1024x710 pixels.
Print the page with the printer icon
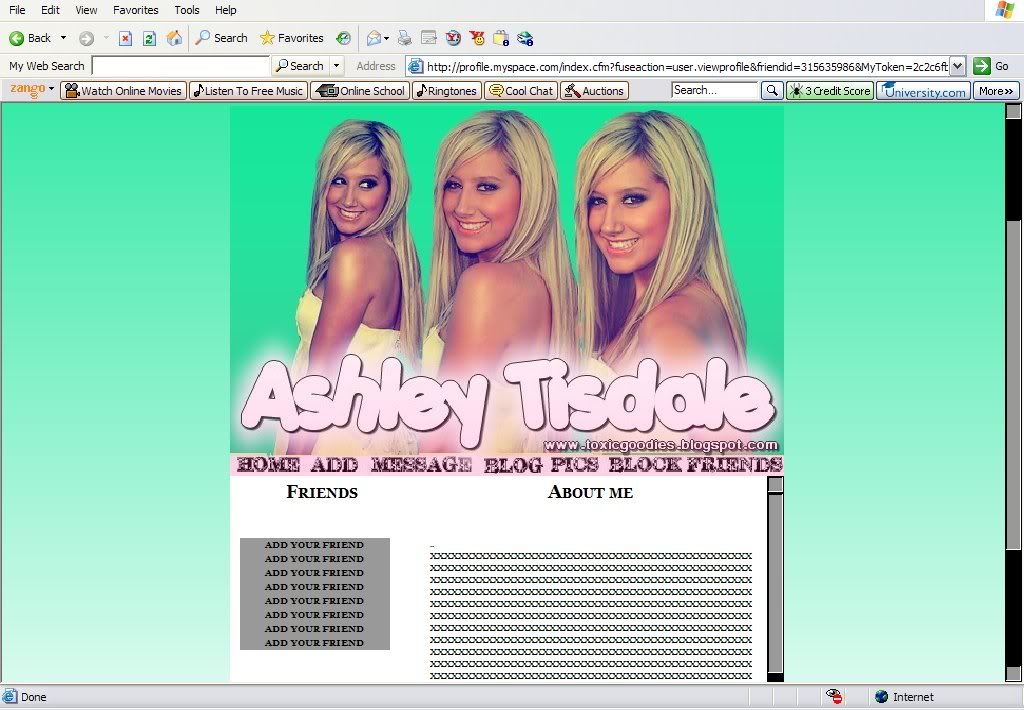(x=405, y=38)
